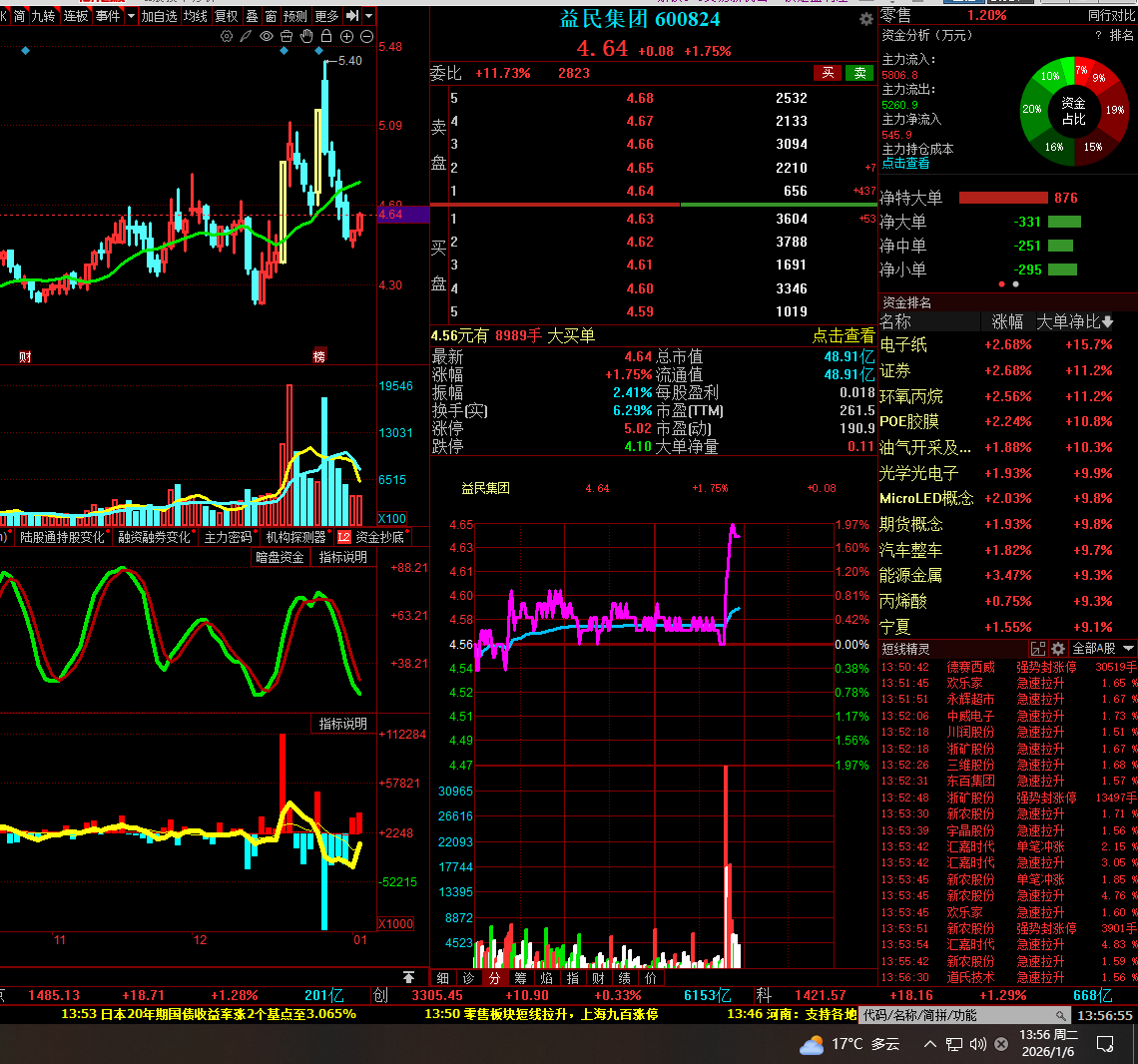
Task: Switch to 主力密码 tab
Action: (228, 537)
